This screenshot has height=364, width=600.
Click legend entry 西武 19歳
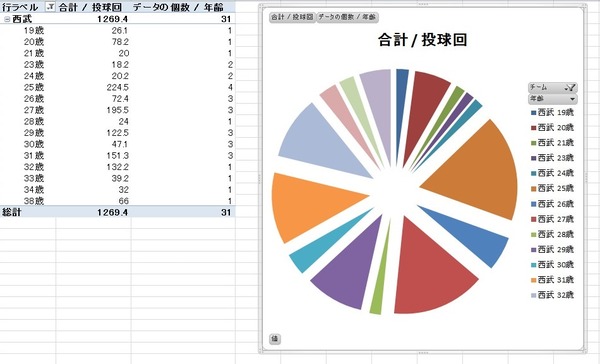(x=553, y=113)
